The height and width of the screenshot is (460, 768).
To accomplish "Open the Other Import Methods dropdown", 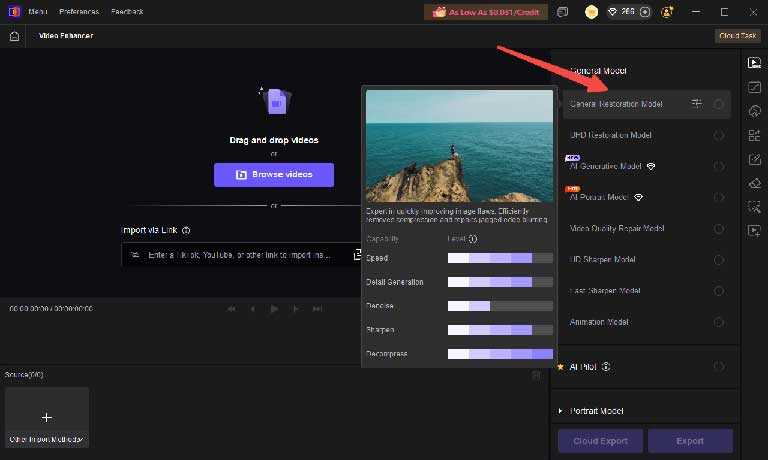I will 47,439.
